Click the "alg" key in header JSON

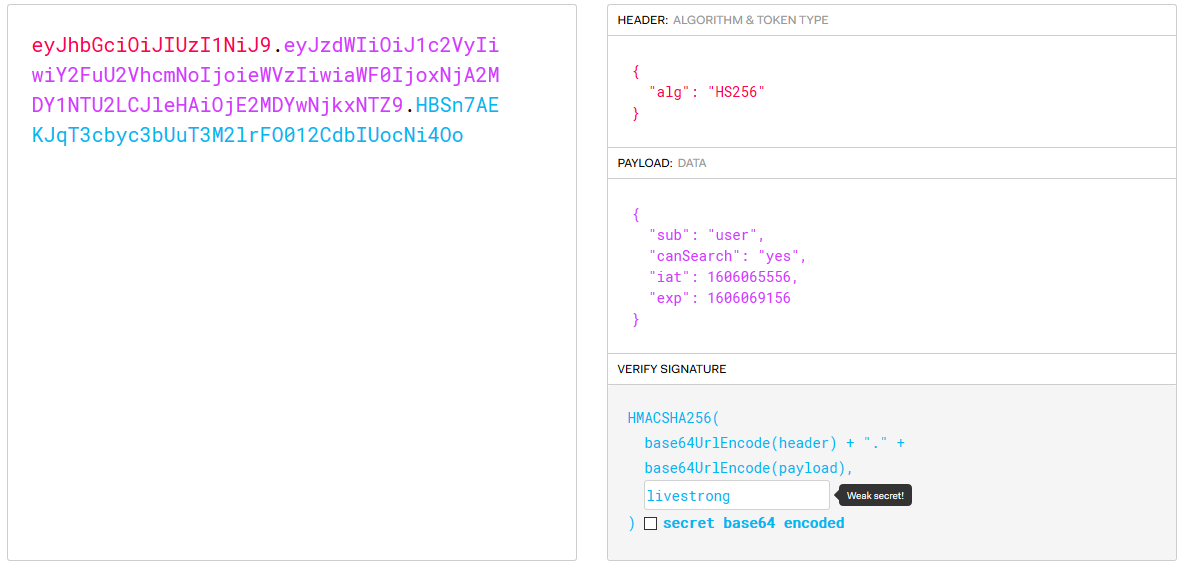click(x=672, y=92)
